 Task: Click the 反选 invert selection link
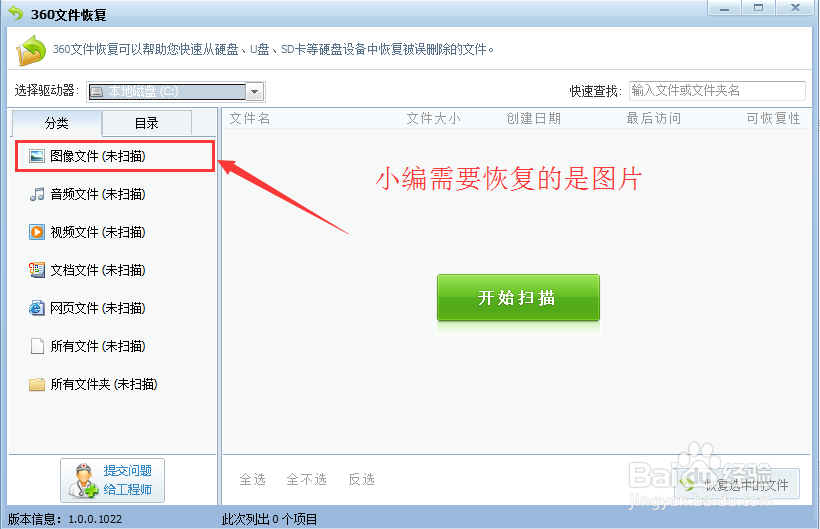(x=361, y=479)
